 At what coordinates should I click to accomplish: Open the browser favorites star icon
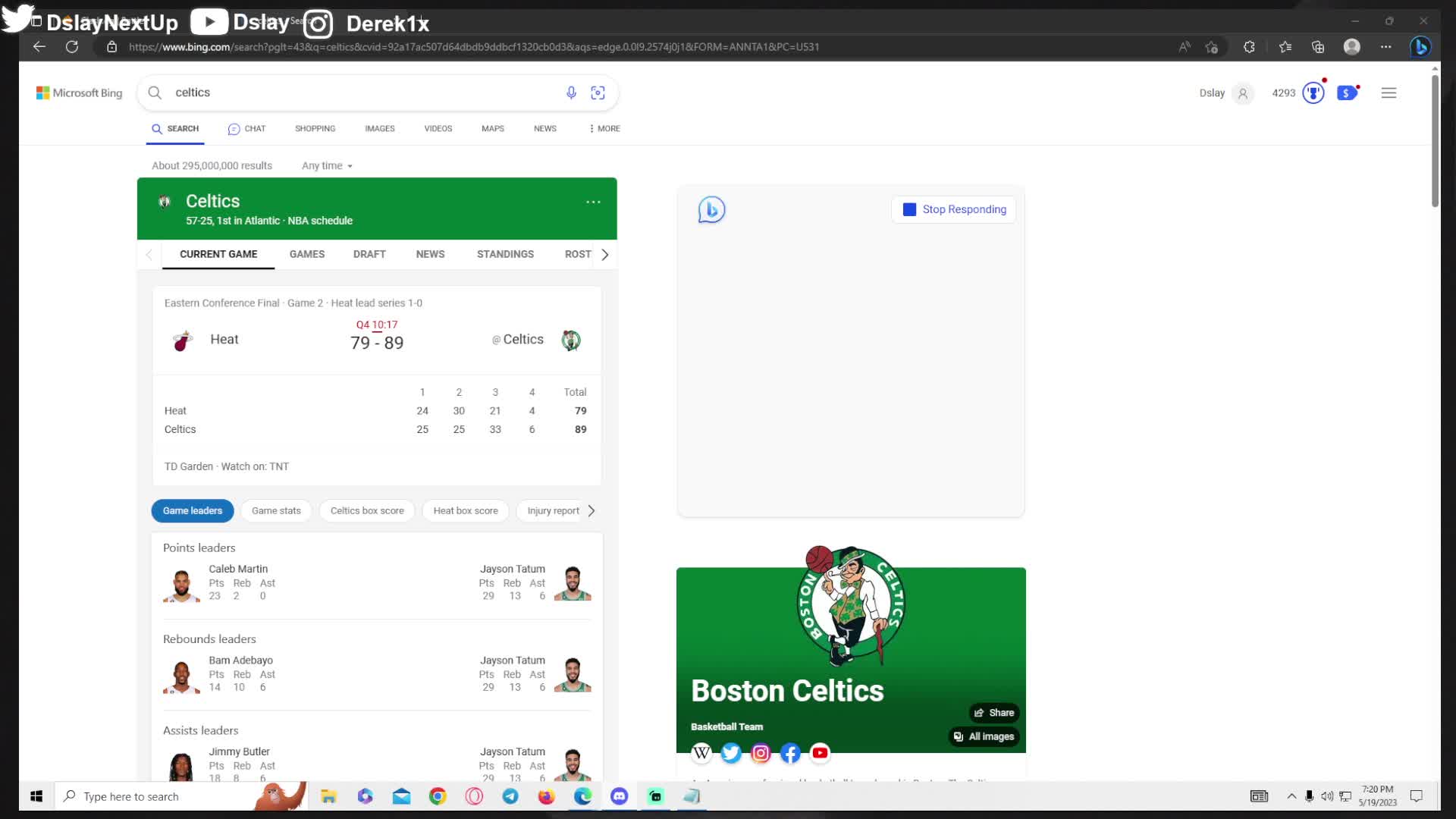tap(1285, 47)
